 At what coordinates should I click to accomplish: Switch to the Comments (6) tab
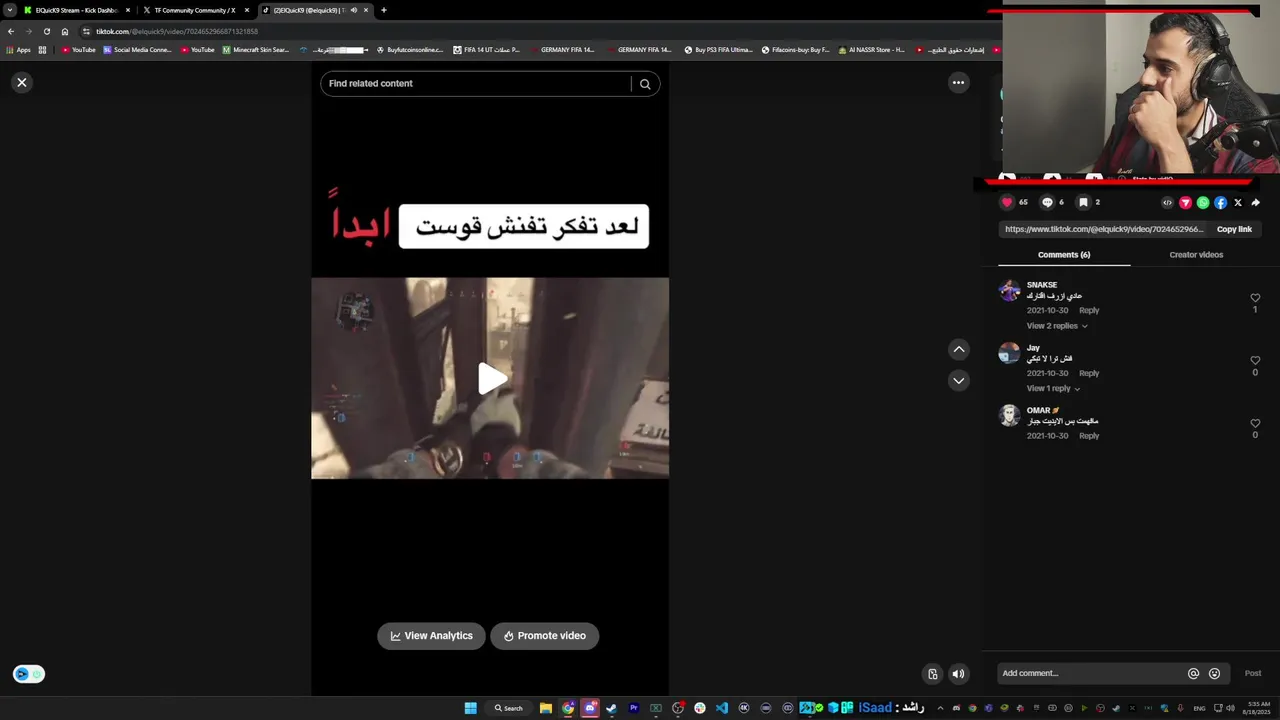point(1064,255)
